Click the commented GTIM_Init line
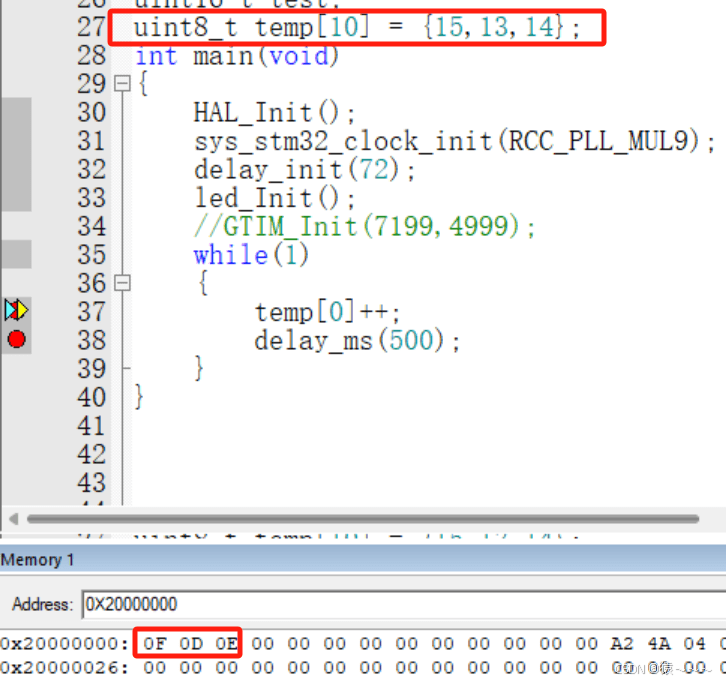The width and height of the screenshot is (726, 682). tap(364, 227)
